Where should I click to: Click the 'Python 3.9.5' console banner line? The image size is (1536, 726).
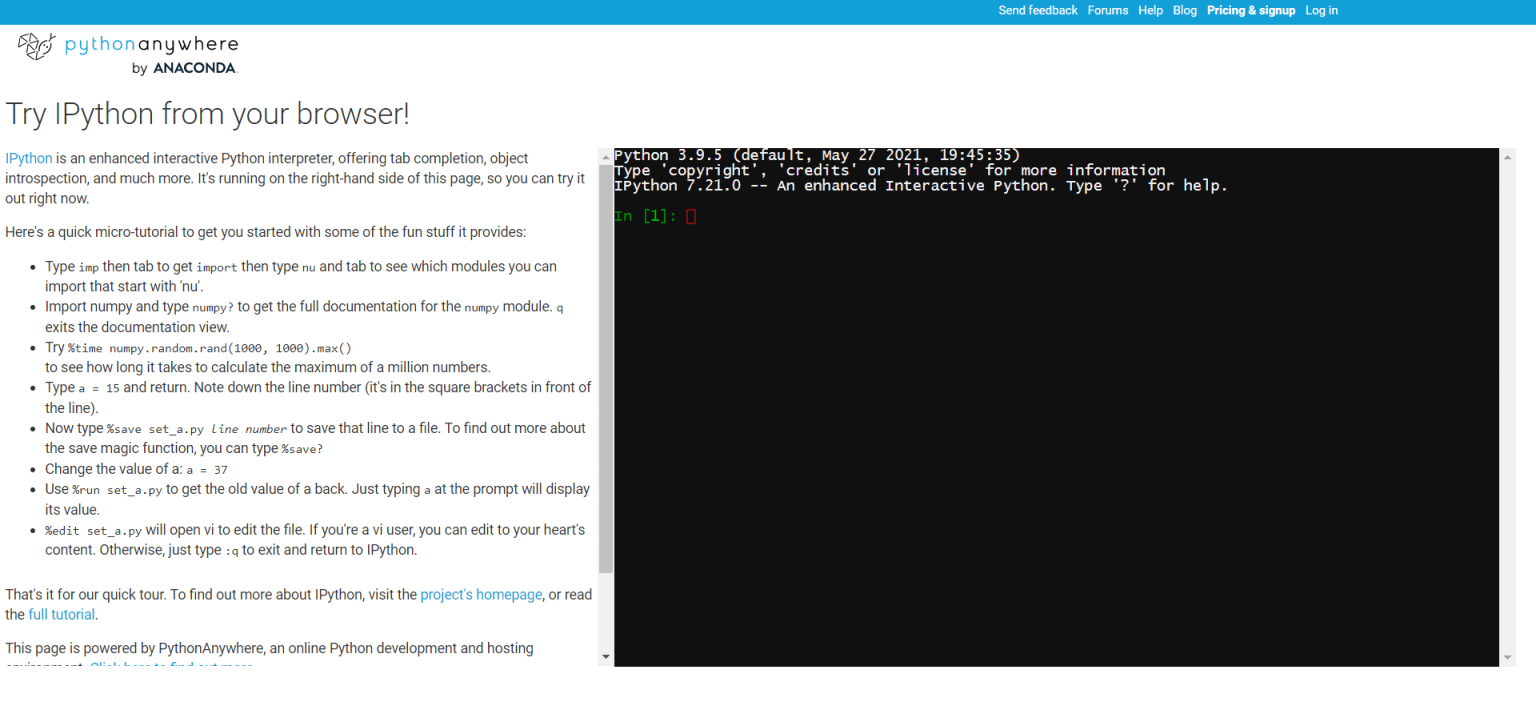point(817,155)
